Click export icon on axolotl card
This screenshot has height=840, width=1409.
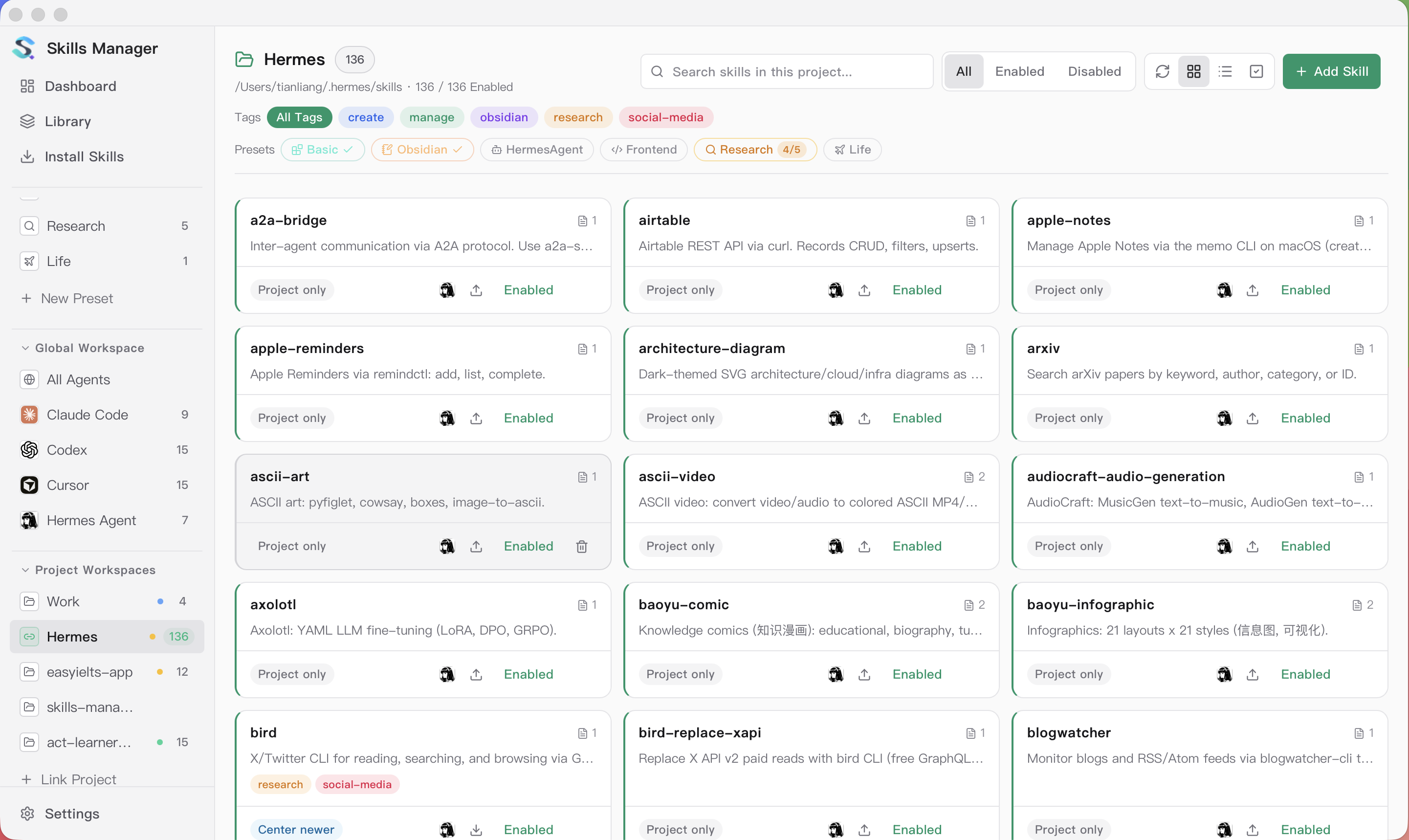[x=477, y=674]
